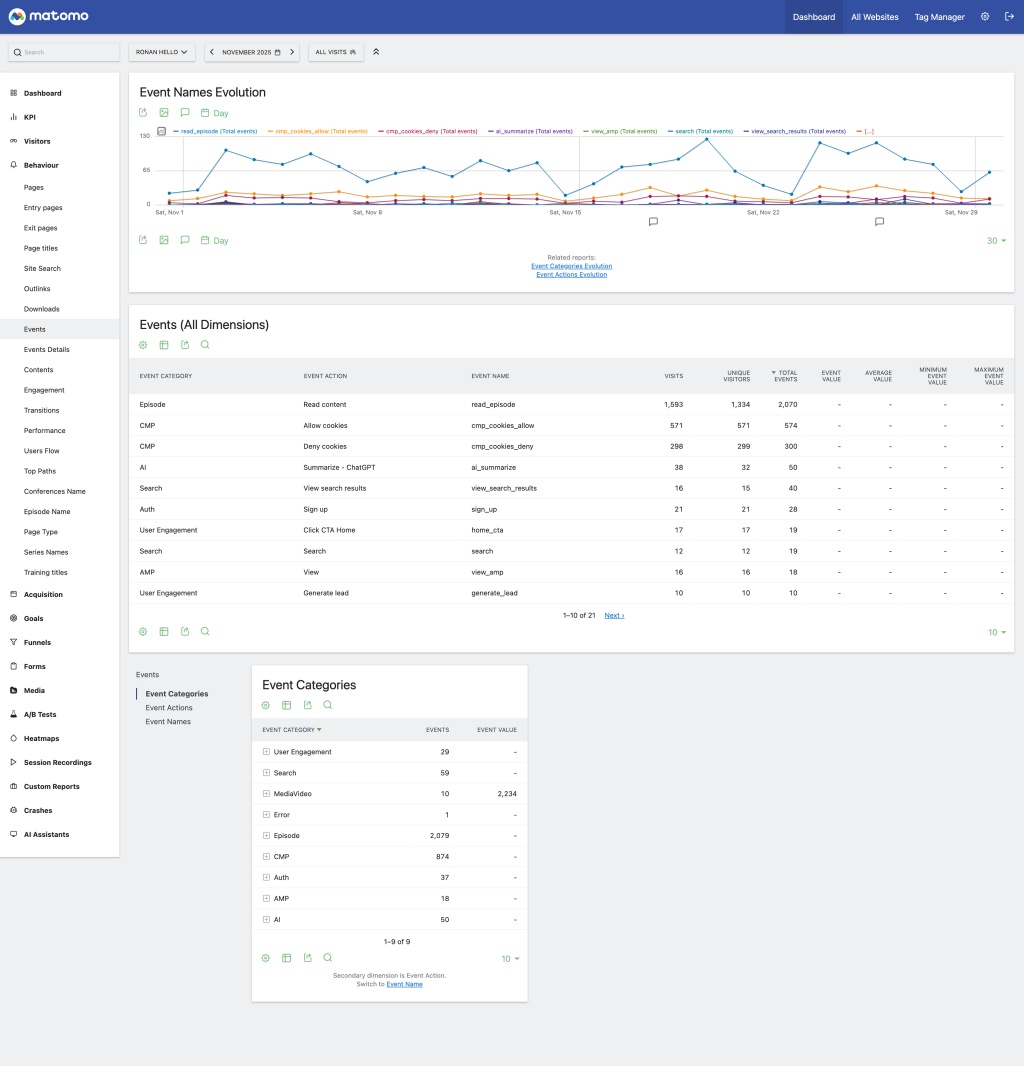Click the green search icon under Event Categories title
Screen dimensions: 1024x1066
(328, 705)
